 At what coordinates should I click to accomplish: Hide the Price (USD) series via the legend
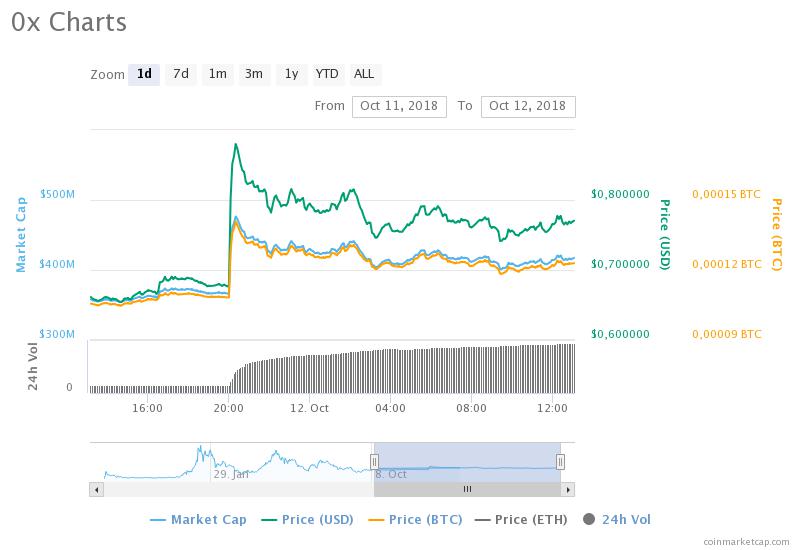[x=310, y=519]
